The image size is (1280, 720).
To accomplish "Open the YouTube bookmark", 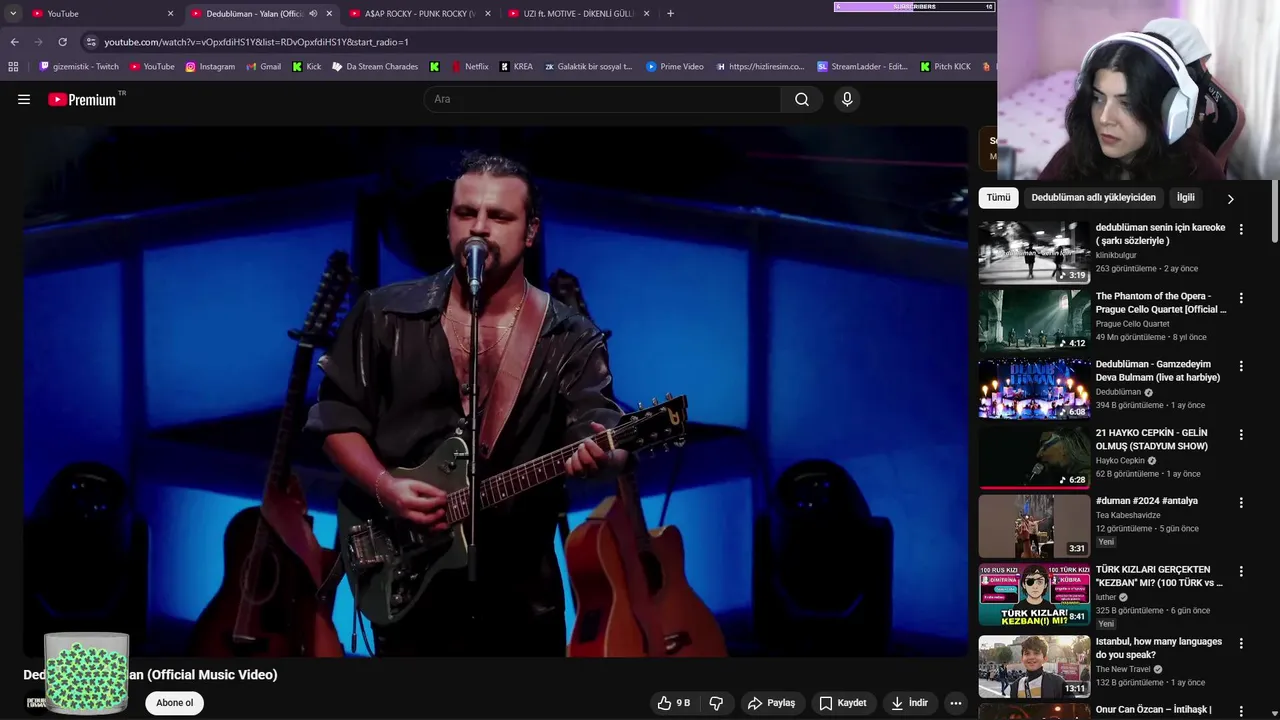I will 151,67.
